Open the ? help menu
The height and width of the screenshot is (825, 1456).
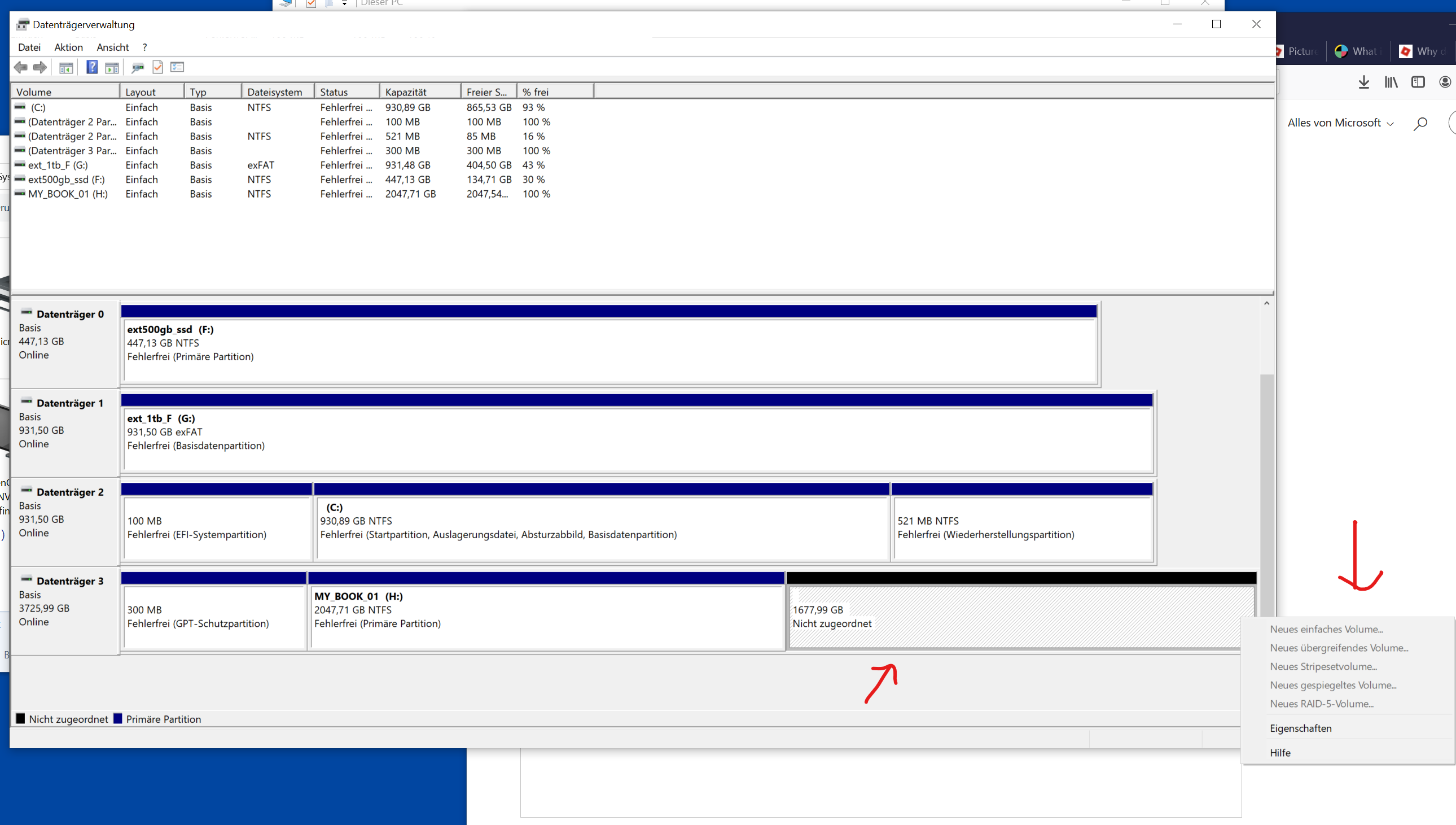[145, 47]
